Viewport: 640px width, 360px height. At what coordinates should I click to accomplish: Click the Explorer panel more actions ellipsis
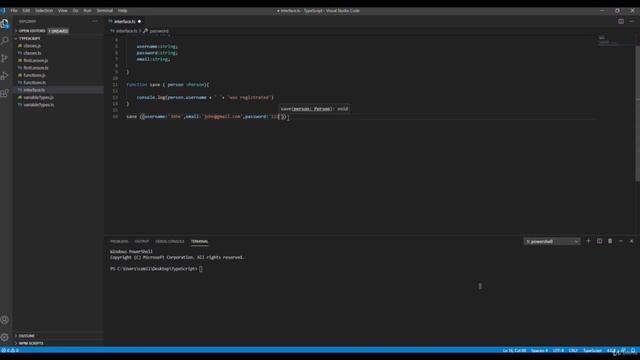95,21
